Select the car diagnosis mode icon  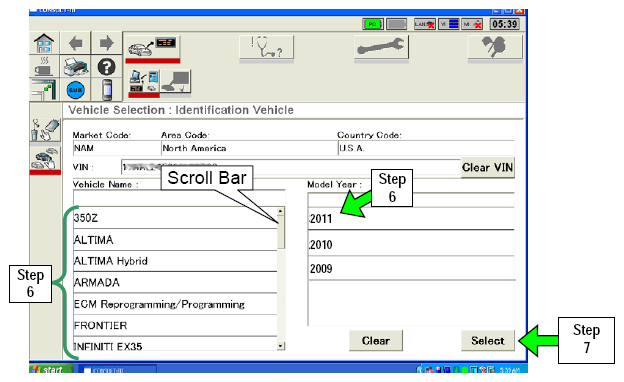(x=153, y=47)
